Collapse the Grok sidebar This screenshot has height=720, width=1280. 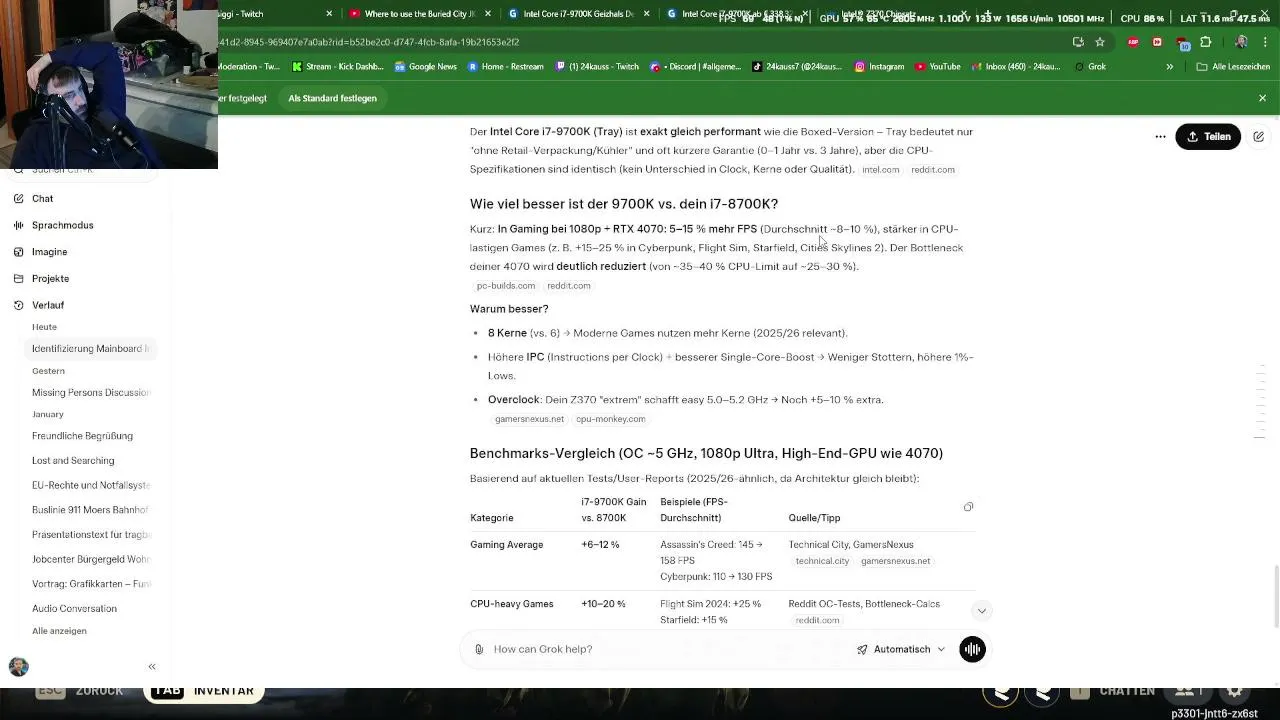point(152,666)
